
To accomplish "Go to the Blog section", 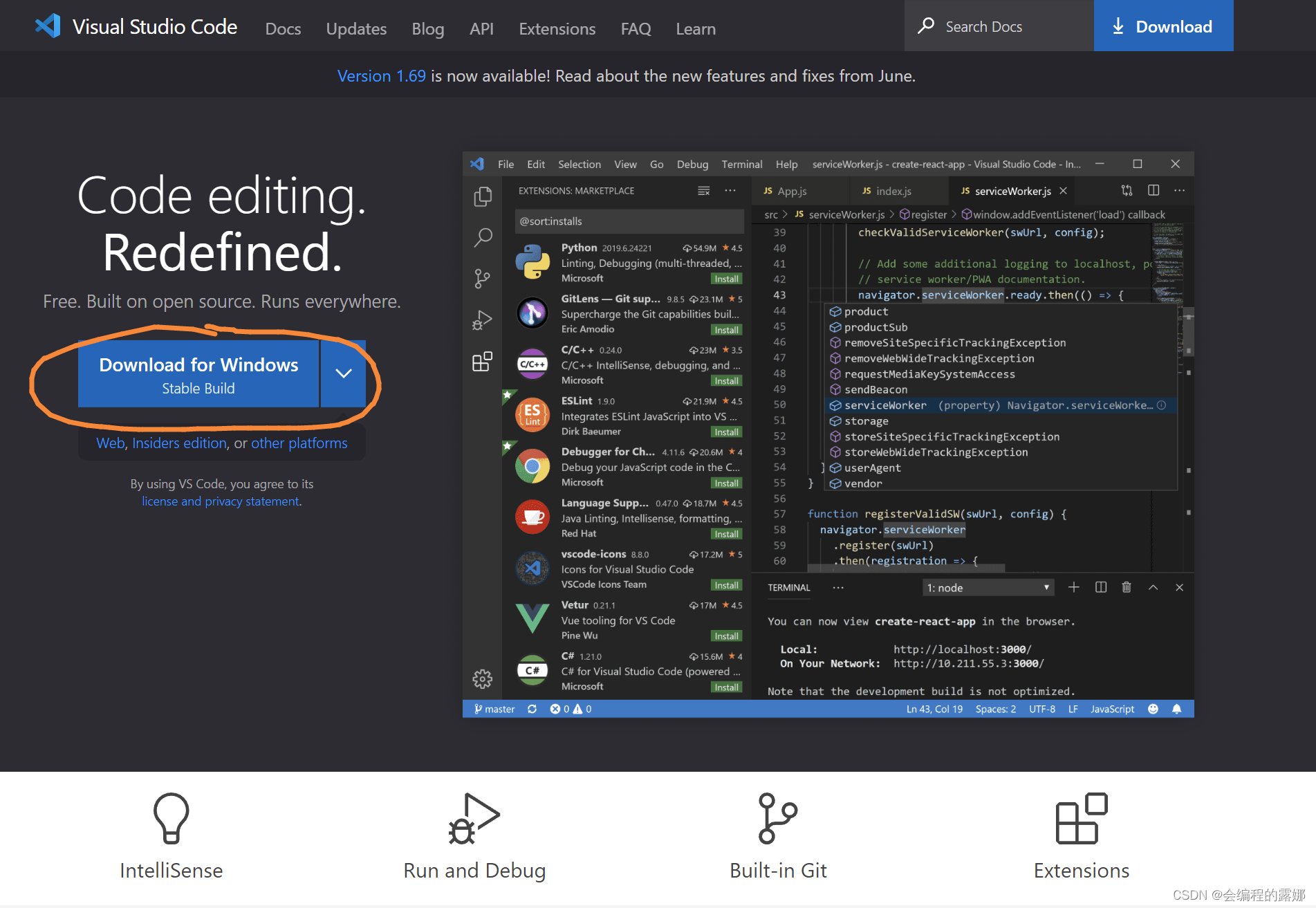I will click(428, 28).
